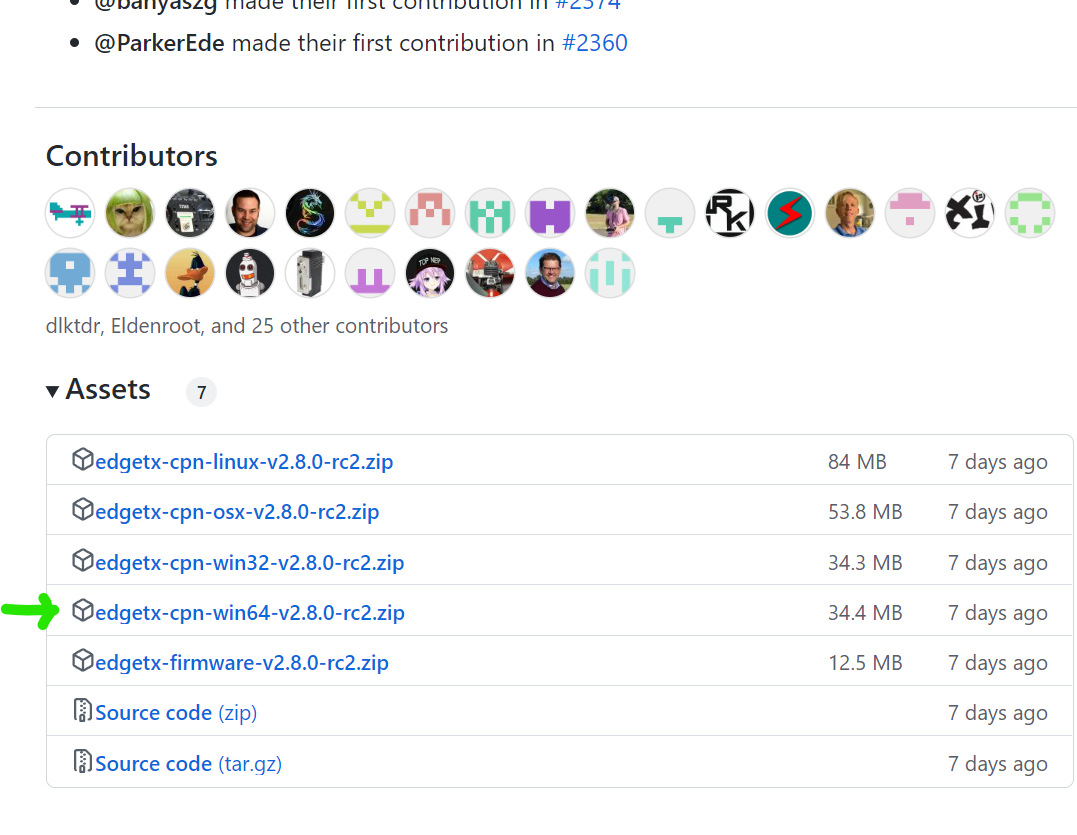The height and width of the screenshot is (835, 1077).
Task: Open the RK logo contributor avatar
Action: (x=730, y=213)
